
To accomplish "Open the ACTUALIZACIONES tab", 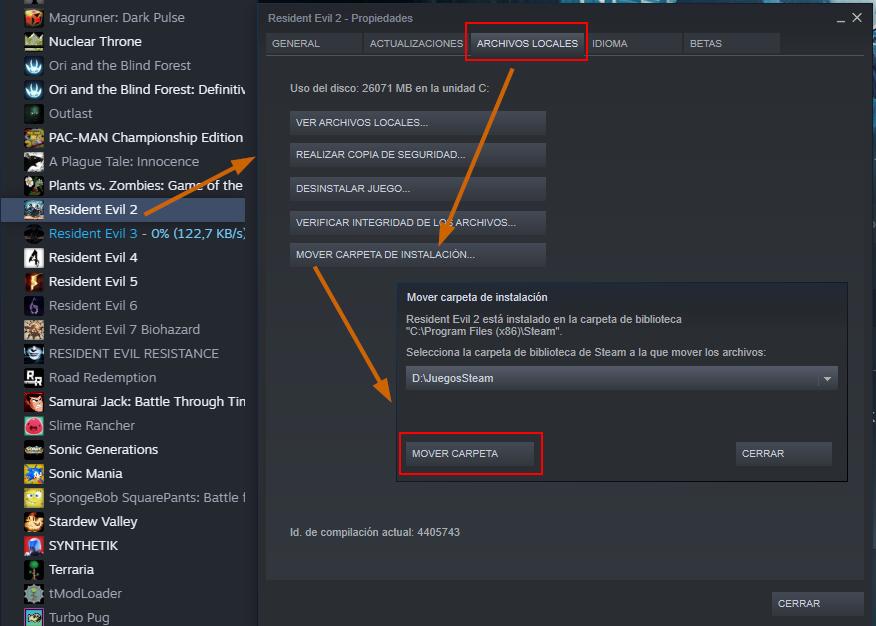I will pos(416,44).
